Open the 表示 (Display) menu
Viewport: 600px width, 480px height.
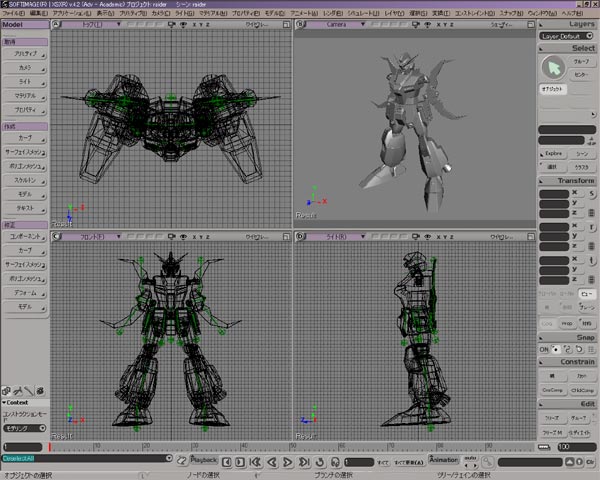coord(105,13)
